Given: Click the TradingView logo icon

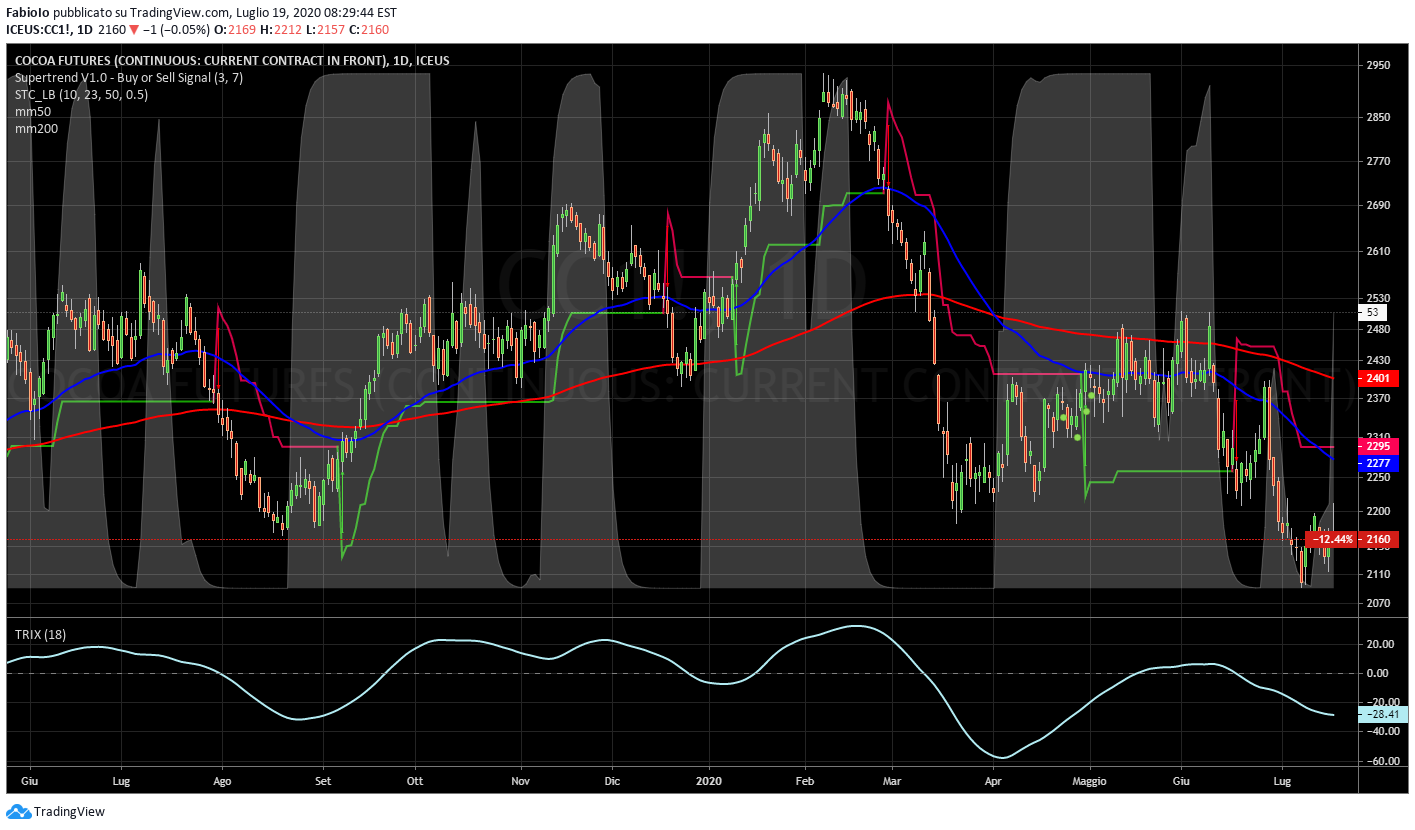Looking at the screenshot, I should point(18,812).
